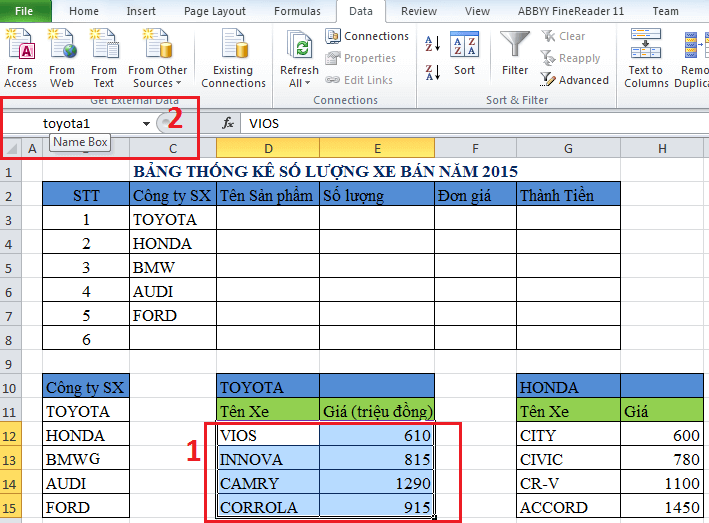Select column D header
The width and height of the screenshot is (709, 523).
point(268,148)
